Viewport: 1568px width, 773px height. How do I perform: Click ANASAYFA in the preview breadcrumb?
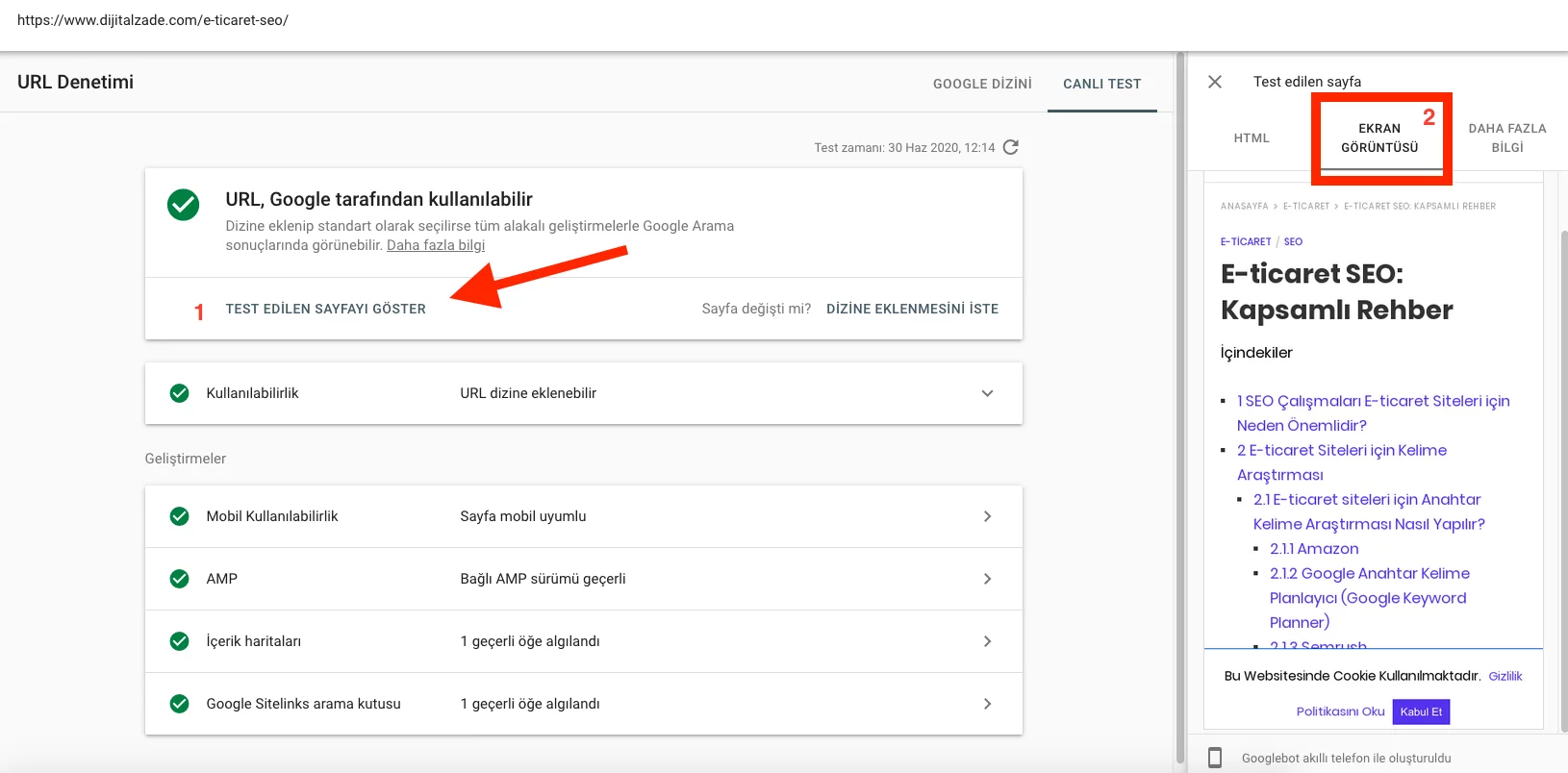pyautogui.click(x=1244, y=206)
